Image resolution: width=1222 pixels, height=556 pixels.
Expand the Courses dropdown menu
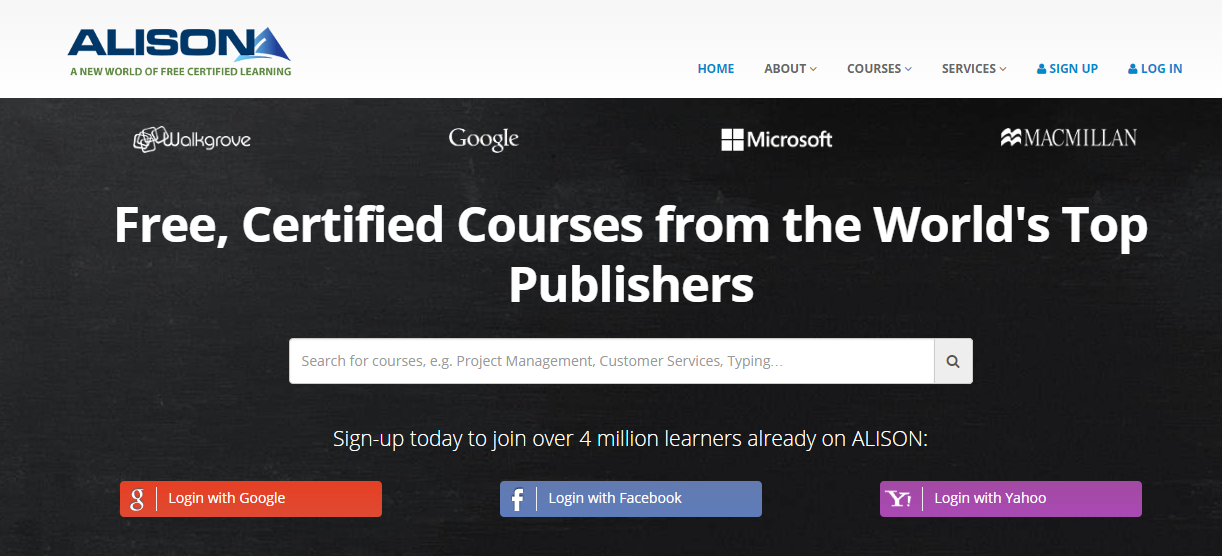[879, 69]
